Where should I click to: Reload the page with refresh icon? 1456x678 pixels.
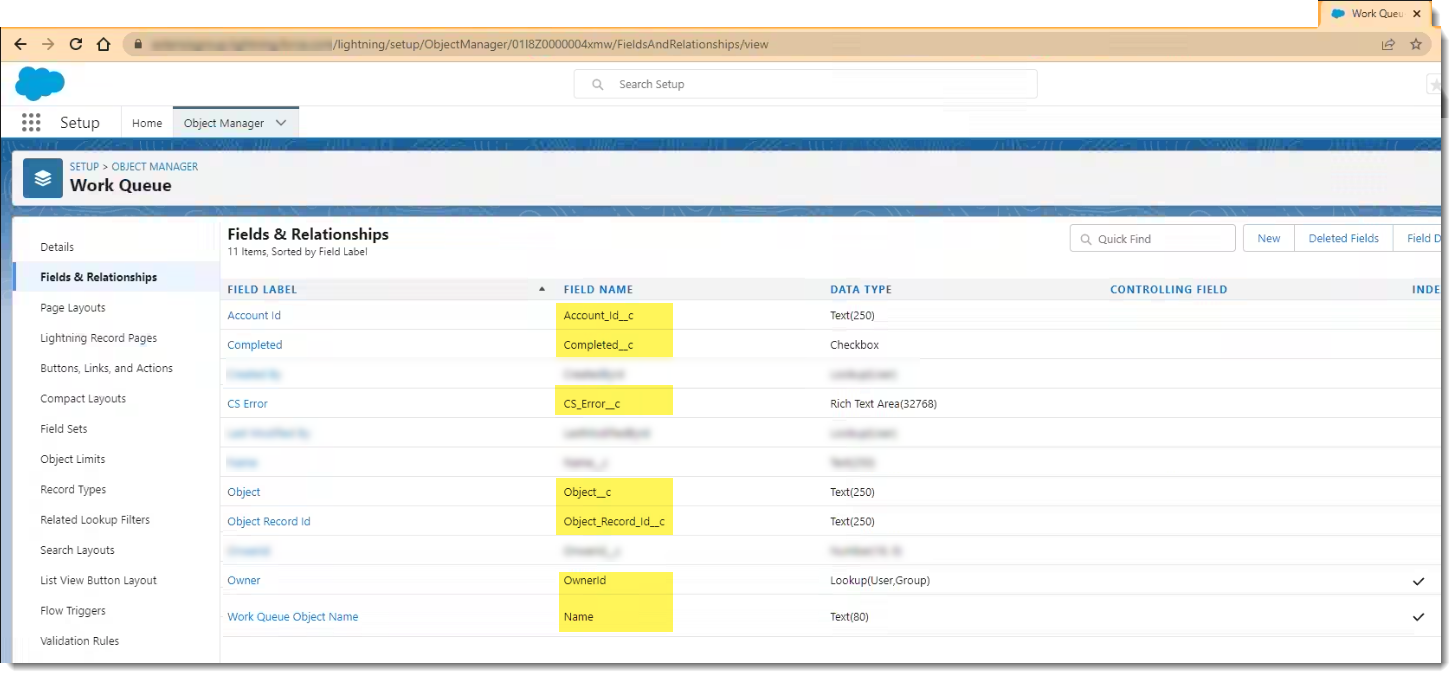click(76, 44)
